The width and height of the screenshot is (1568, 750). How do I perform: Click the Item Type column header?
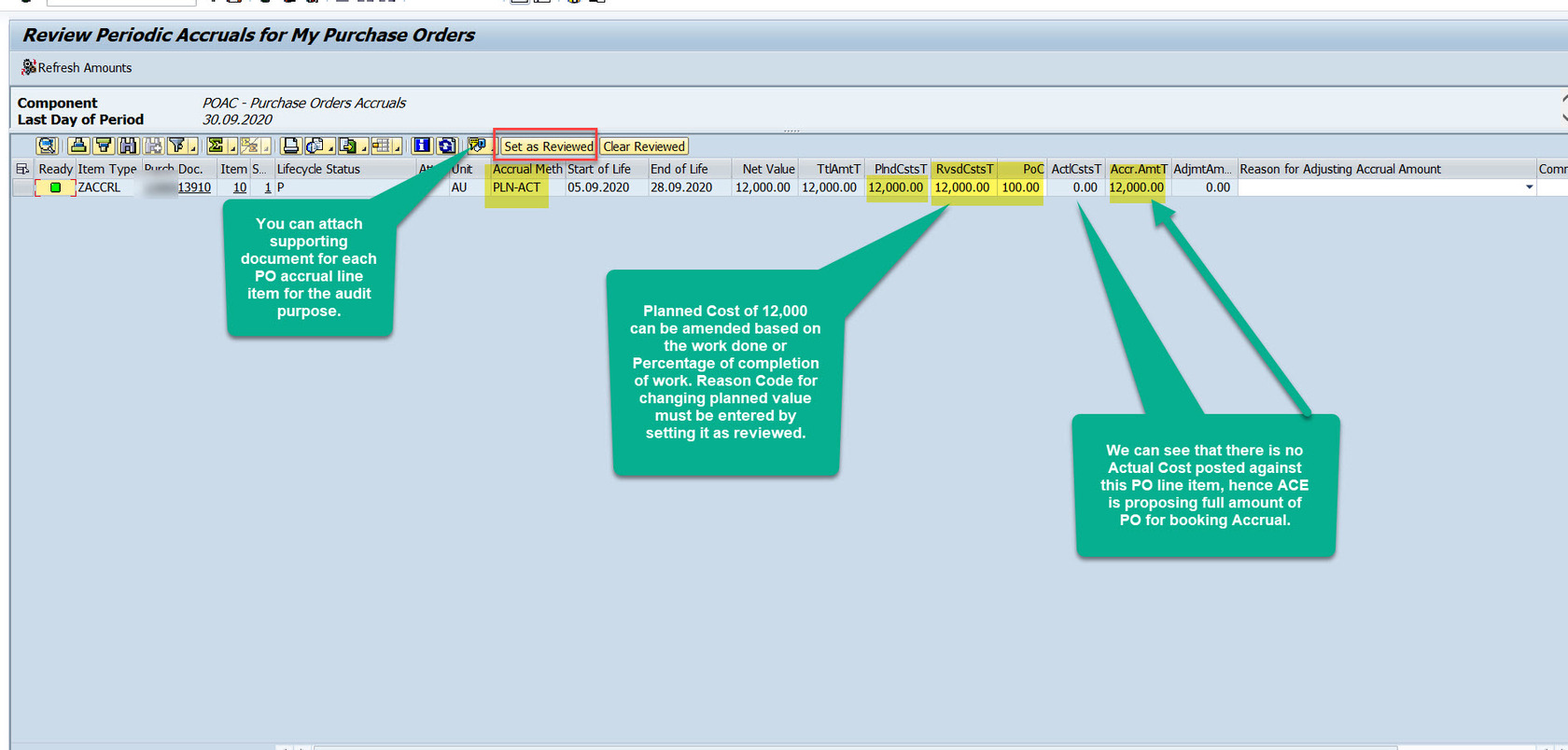click(106, 169)
